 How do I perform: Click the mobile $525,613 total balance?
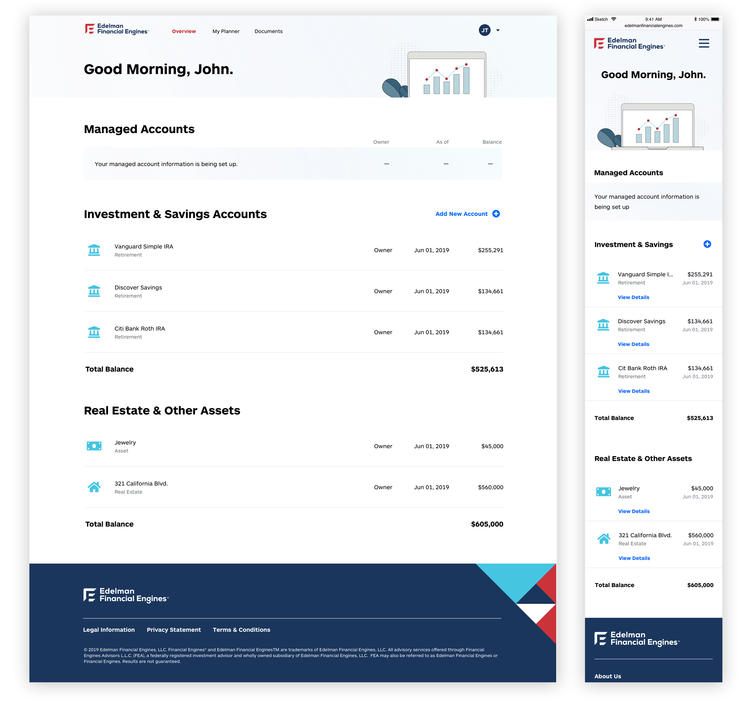700,418
